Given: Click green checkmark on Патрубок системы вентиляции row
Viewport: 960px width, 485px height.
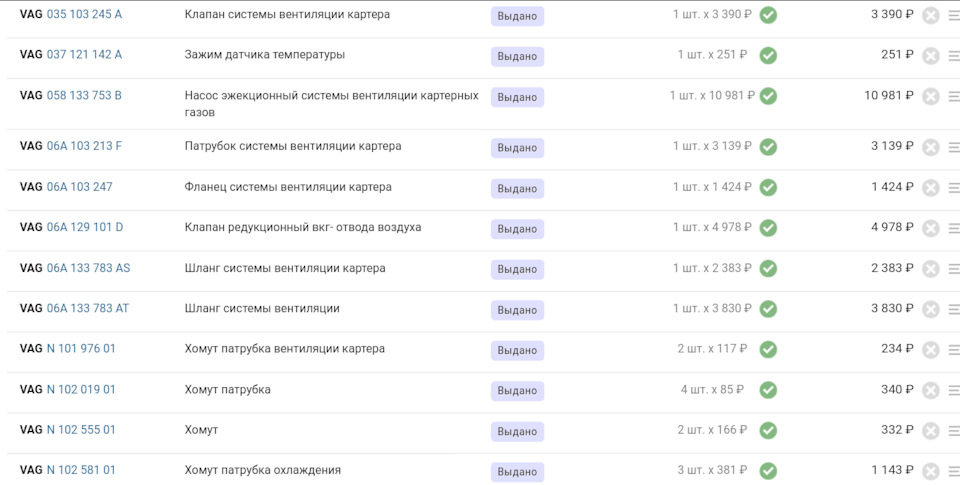Looking at the screenshot, I should point(768,147).
